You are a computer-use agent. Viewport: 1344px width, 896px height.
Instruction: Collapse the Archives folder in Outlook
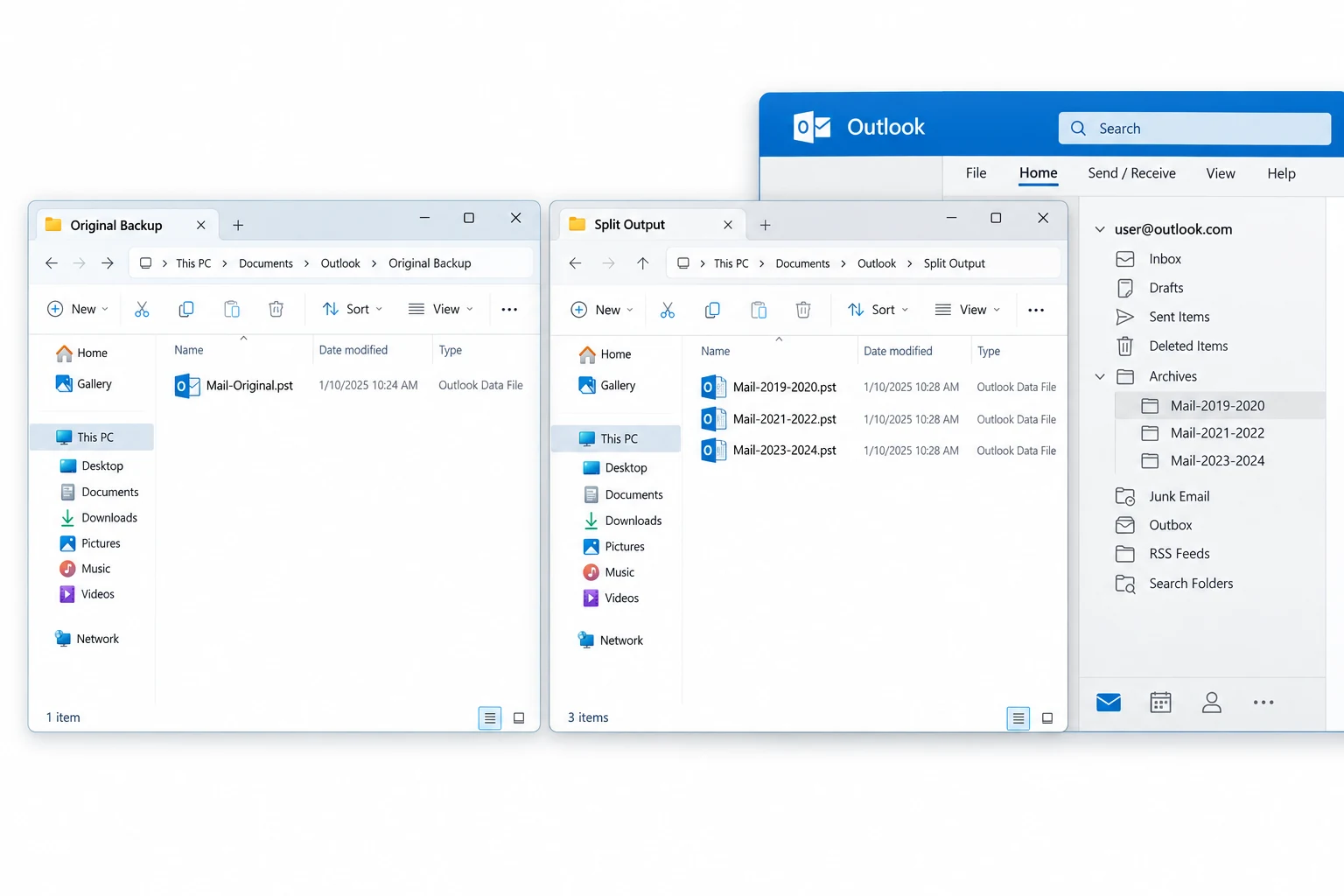point(1100,376)
